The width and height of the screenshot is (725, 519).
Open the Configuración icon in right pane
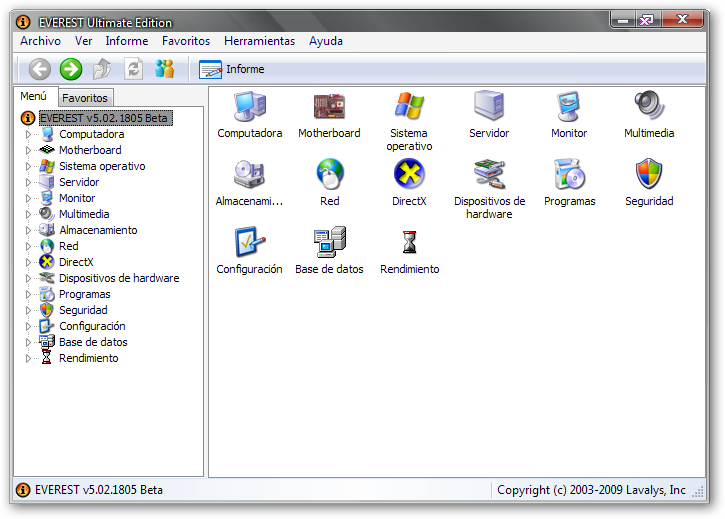point(250,241)
